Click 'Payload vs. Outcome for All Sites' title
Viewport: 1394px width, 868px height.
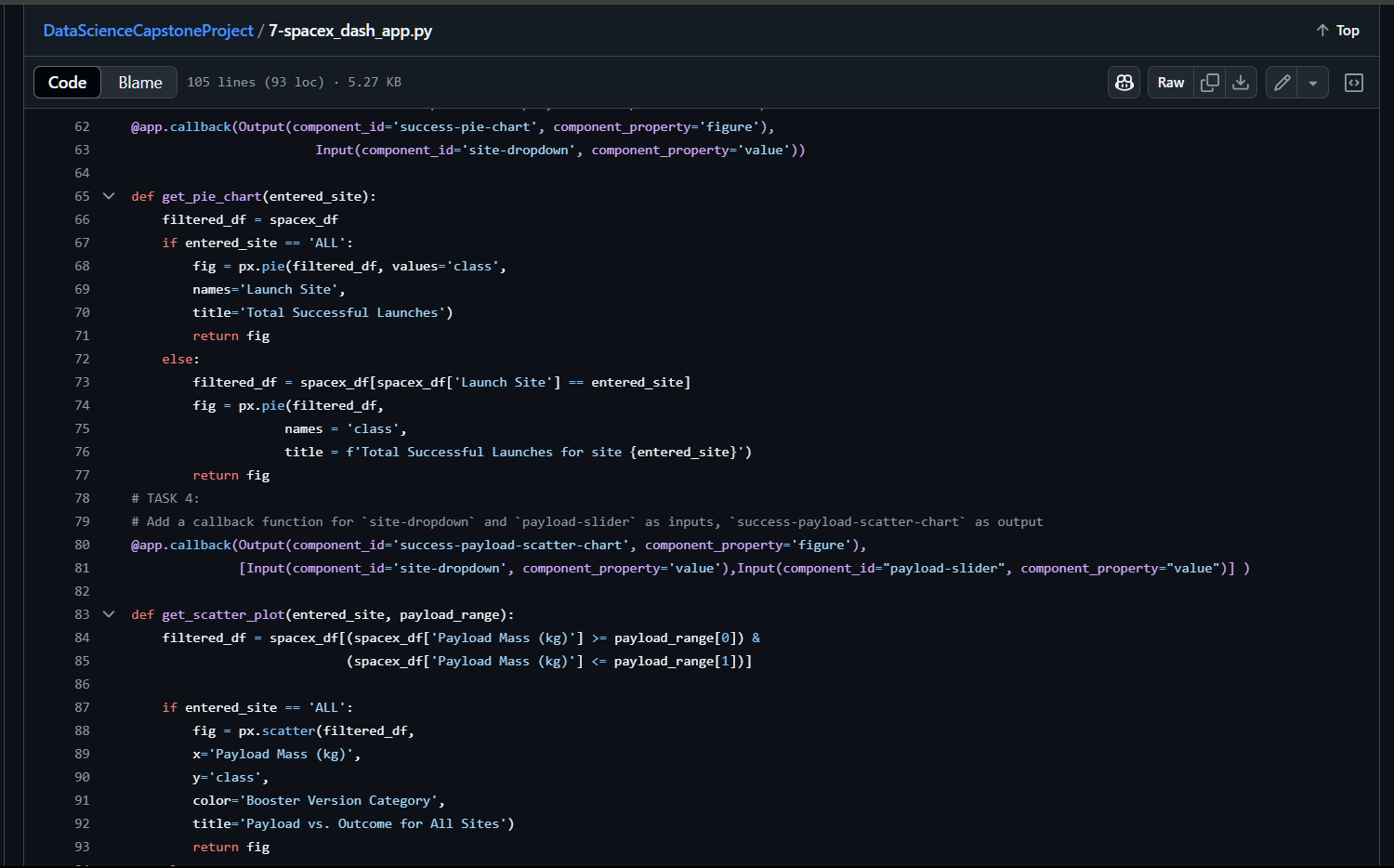coord(373,823)
